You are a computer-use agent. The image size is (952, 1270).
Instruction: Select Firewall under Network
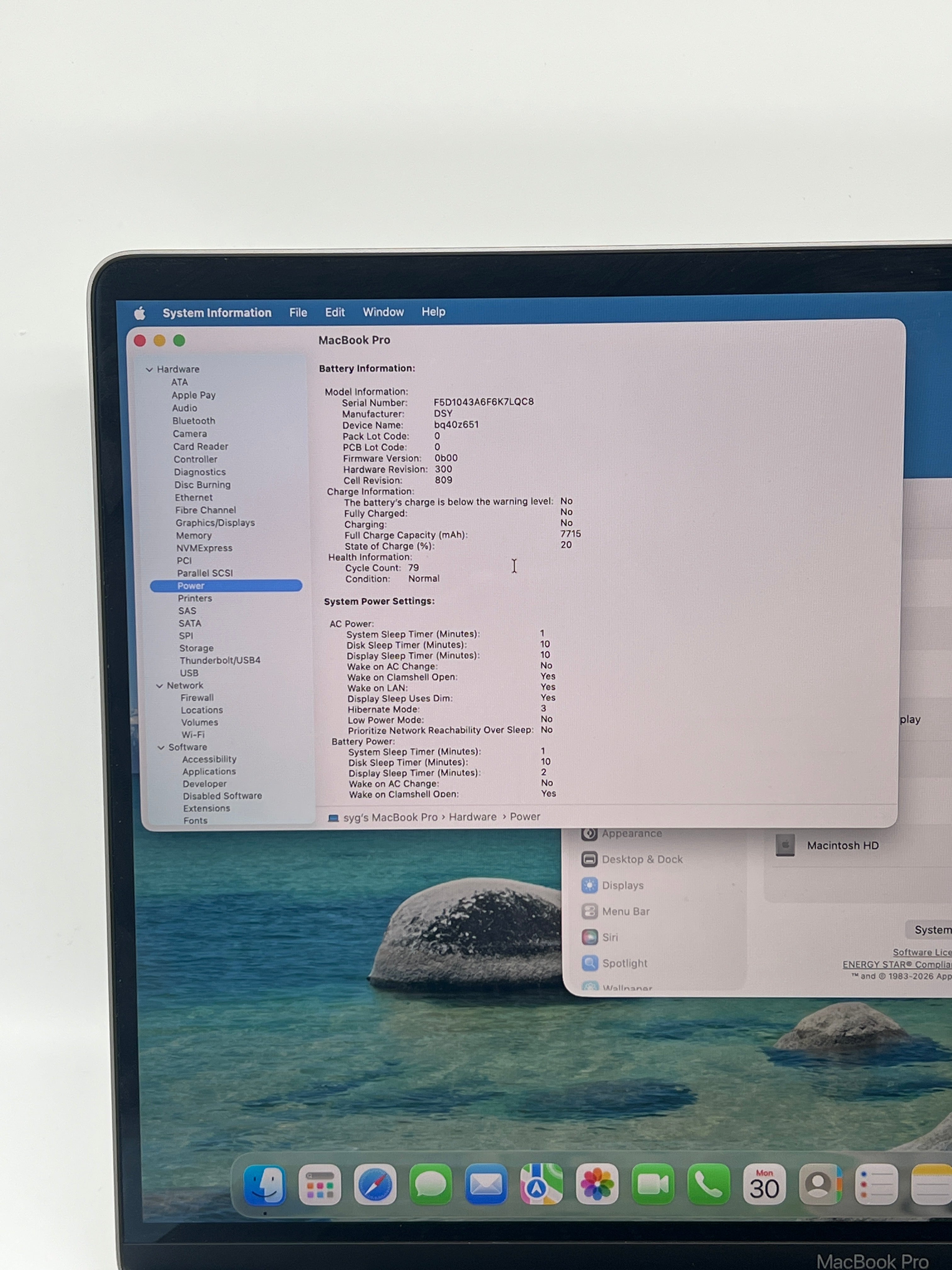pos(197,698)
